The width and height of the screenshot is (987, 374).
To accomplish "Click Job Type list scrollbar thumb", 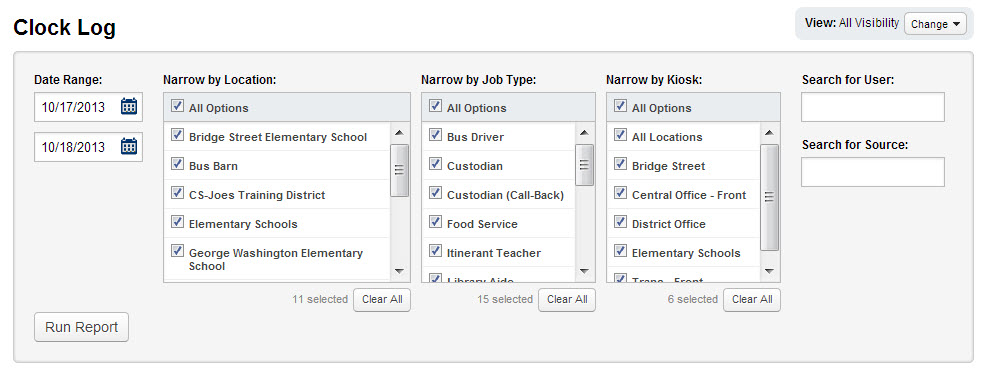I will point(584,165).
